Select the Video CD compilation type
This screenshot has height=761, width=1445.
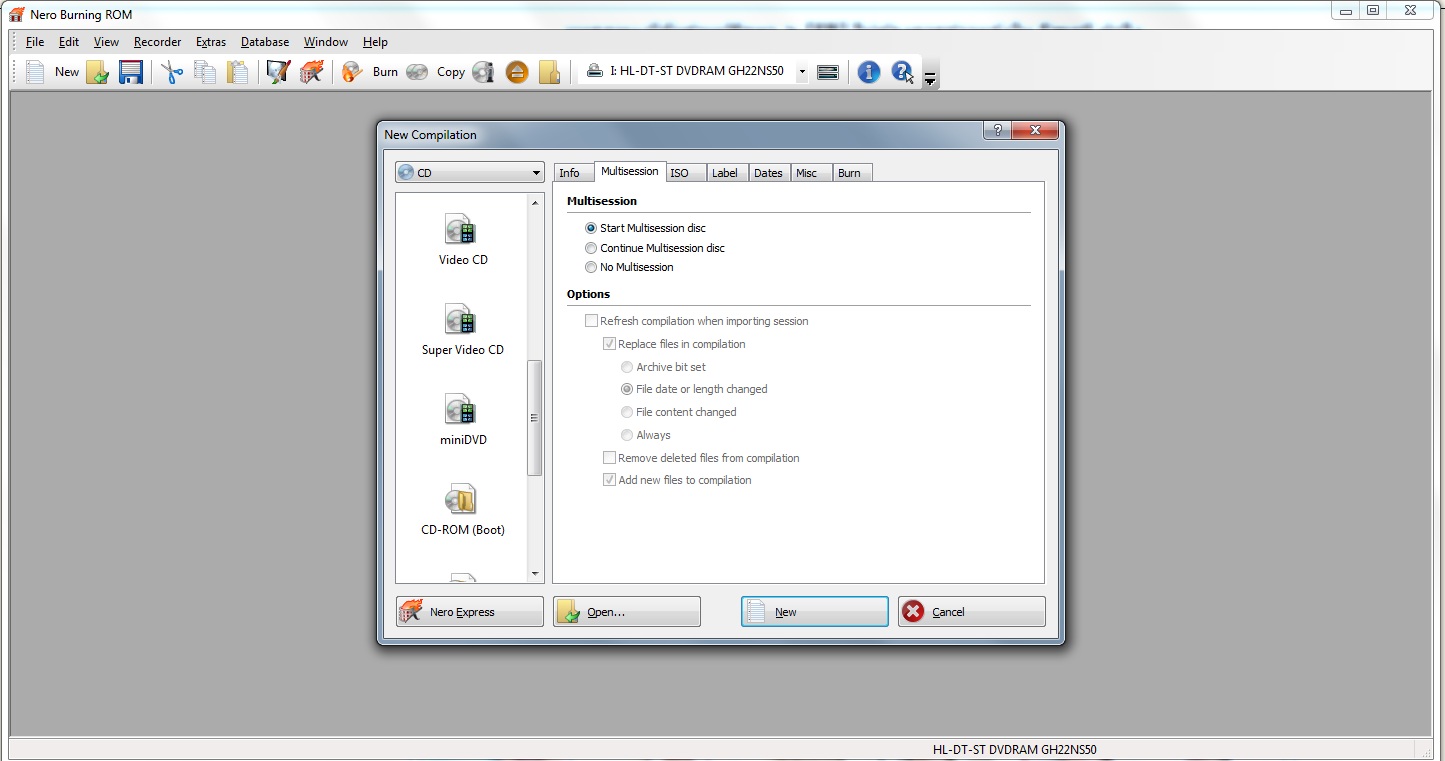pos(463,241)
